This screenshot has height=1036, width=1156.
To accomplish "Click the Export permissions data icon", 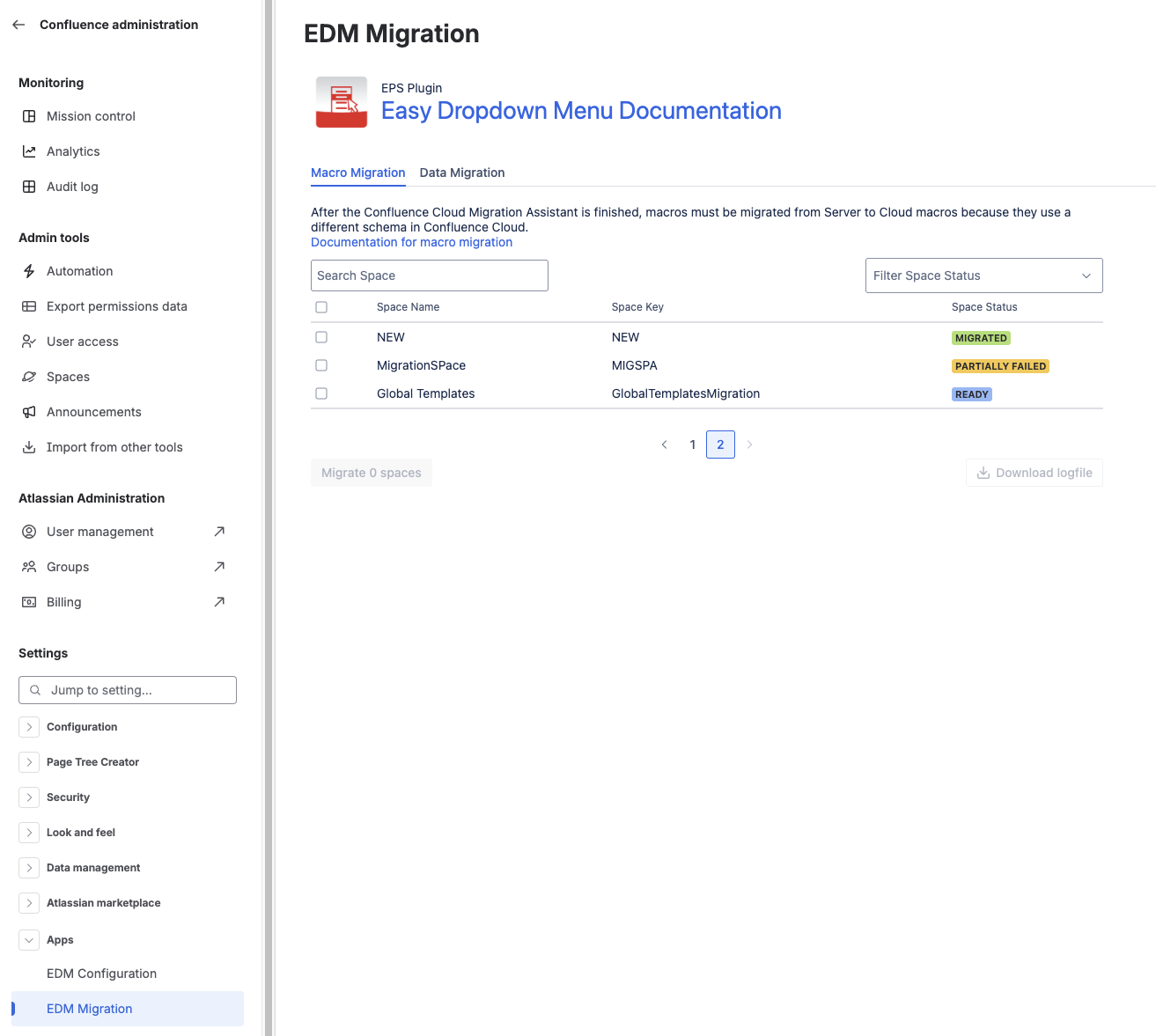I will click(29, 306).
